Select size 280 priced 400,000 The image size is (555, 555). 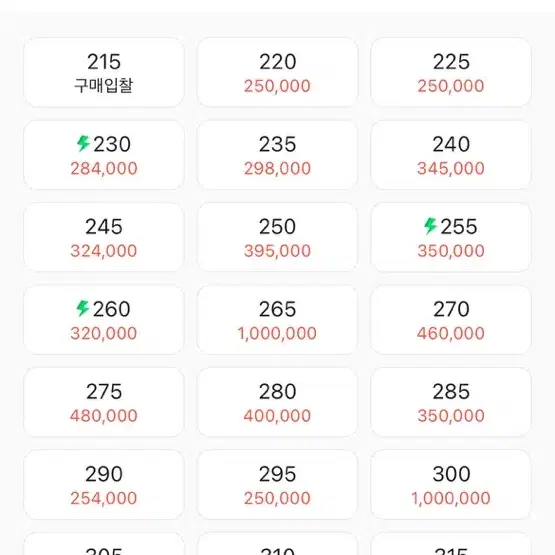click(277, 402)
